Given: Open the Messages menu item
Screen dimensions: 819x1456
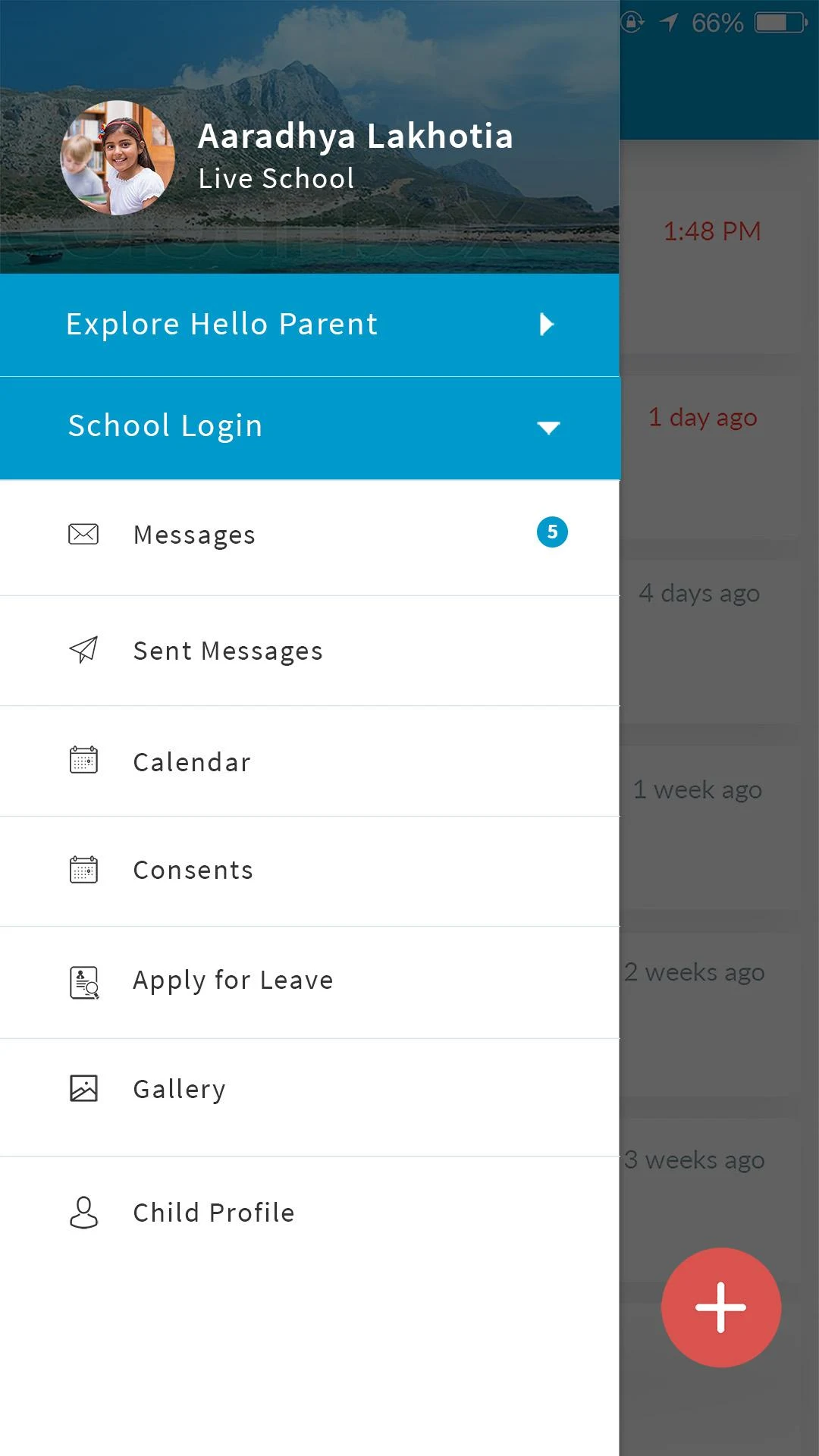Looking at the screenshot, I should 194,535.
